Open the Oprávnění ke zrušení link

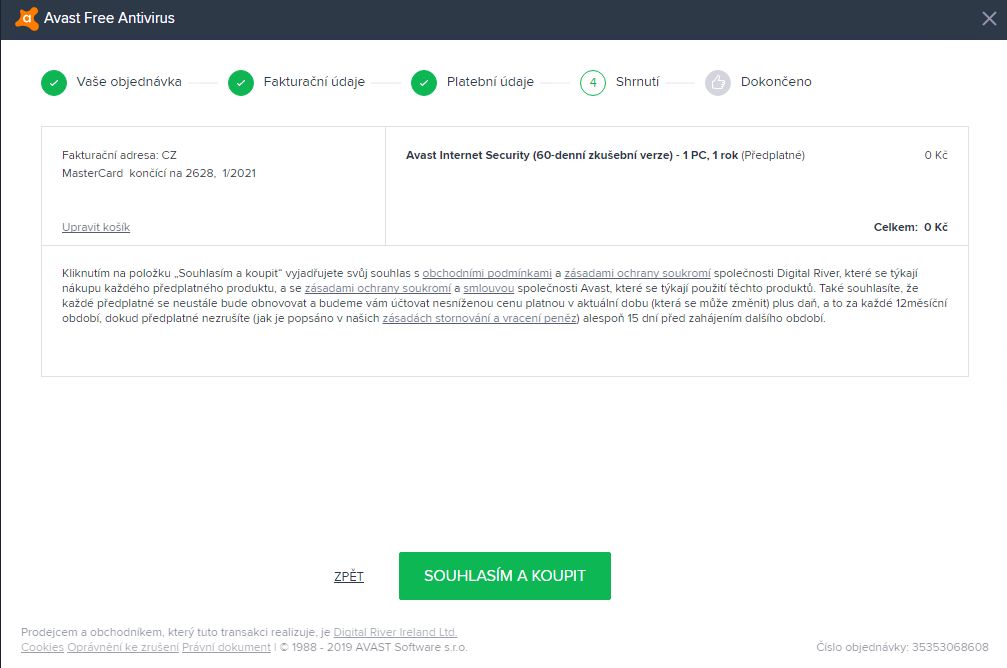coord(123,647)
